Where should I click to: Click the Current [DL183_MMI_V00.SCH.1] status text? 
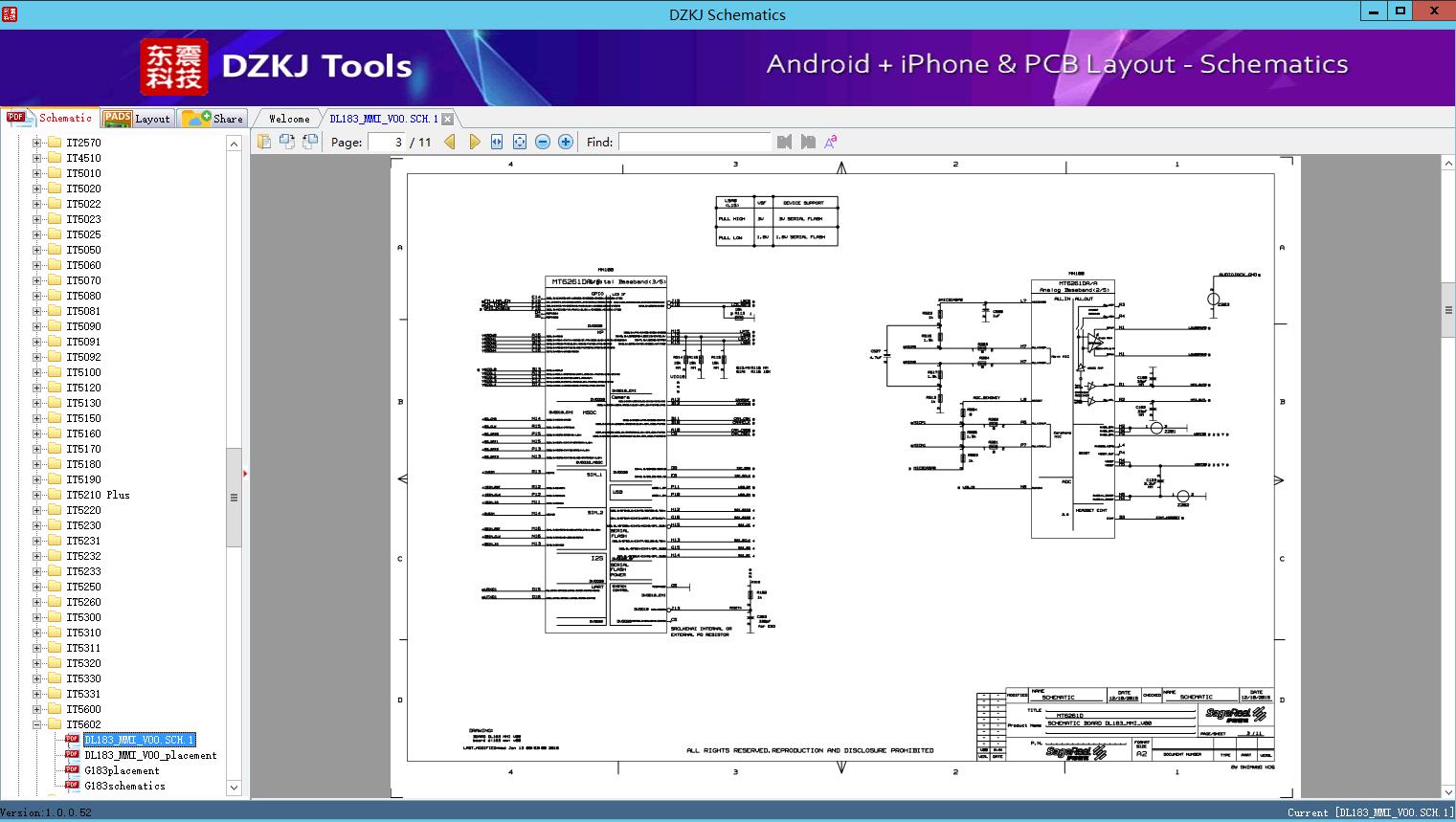[1370, 812]
